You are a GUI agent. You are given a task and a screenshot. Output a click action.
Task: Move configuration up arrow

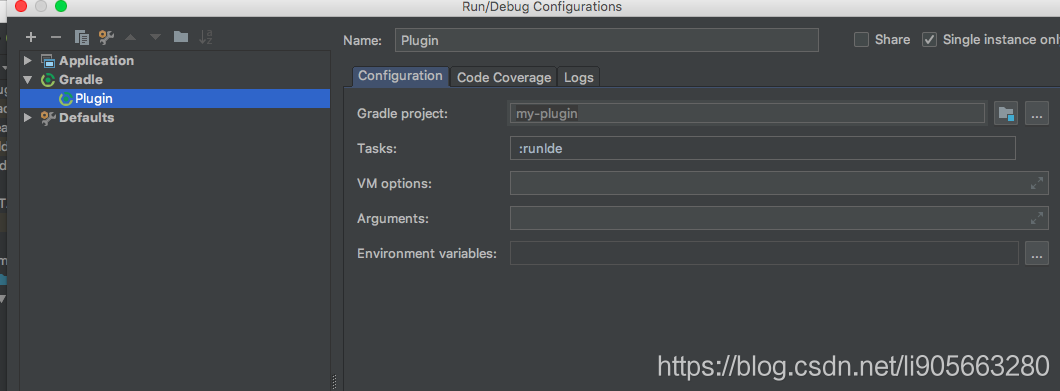(x=130, y=37)
